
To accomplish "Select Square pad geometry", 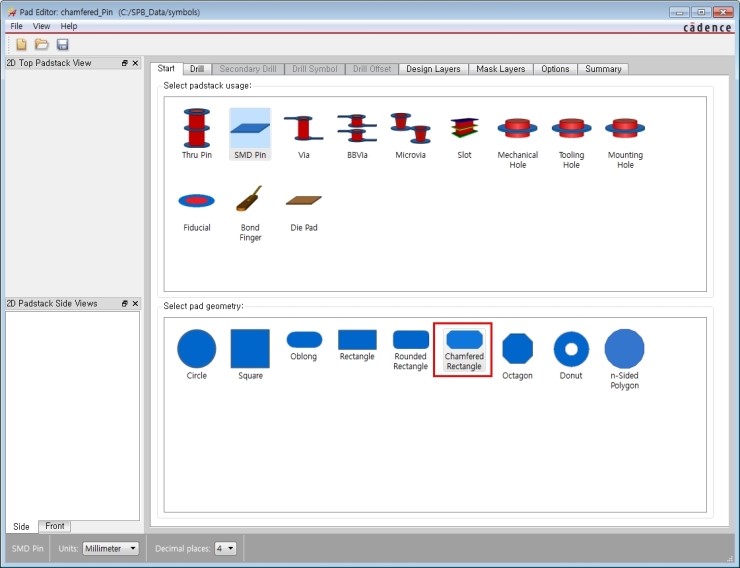I will click(250, 355).
